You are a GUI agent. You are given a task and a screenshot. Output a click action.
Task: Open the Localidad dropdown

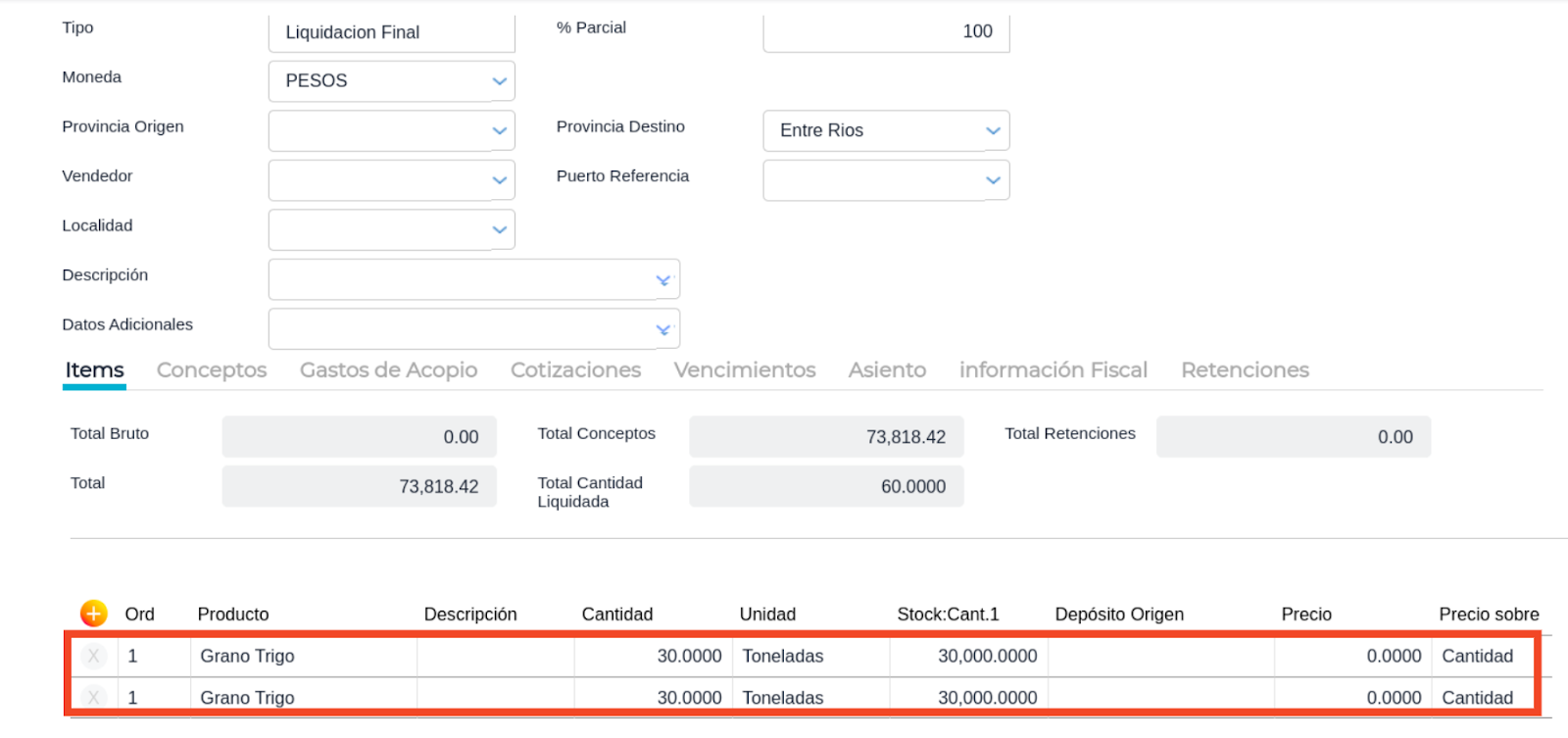(x=392, y=229)
